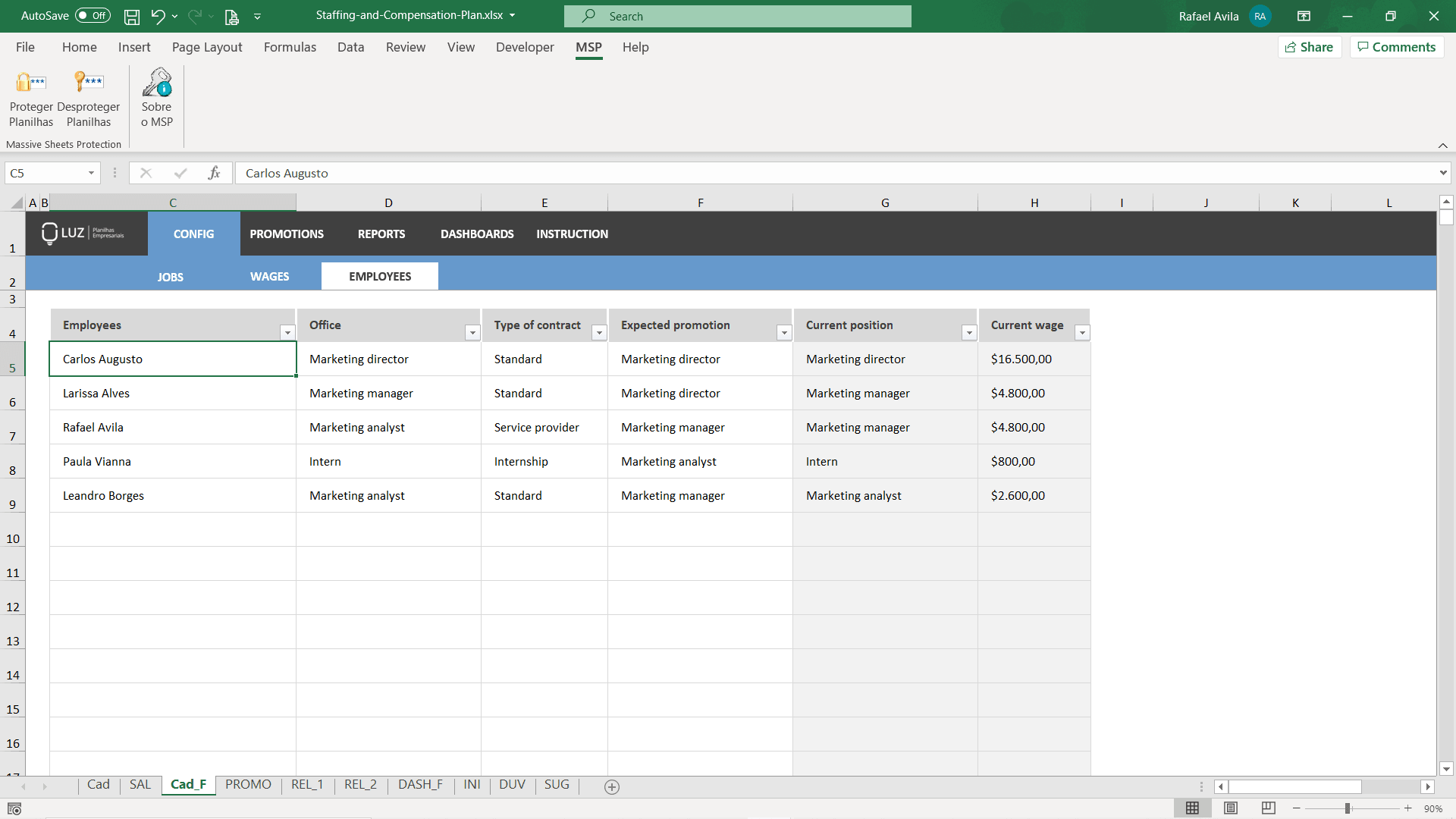Adjust the zoom slider
The width and height of the screenshot is (1456, 819).
pyautogui.click(x=1346, y=808)
